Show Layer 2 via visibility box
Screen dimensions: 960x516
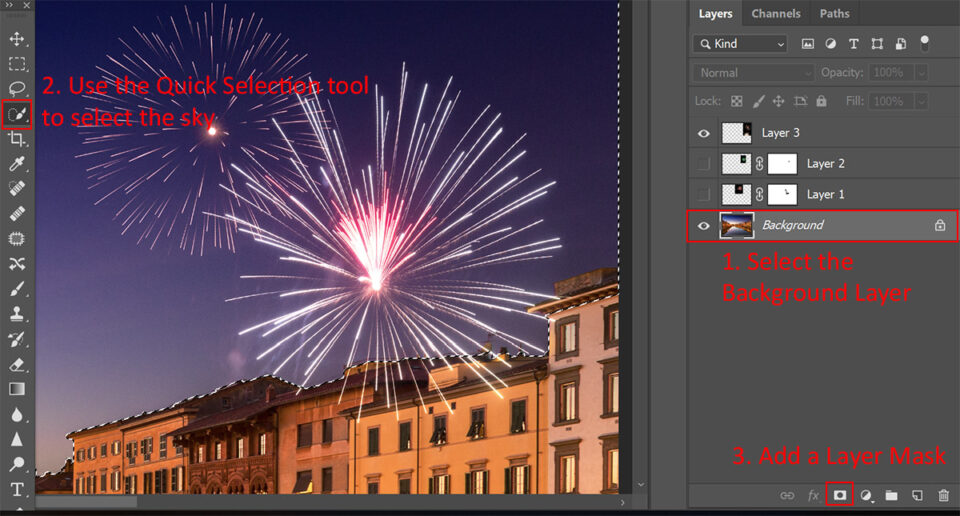pos(704,164)
